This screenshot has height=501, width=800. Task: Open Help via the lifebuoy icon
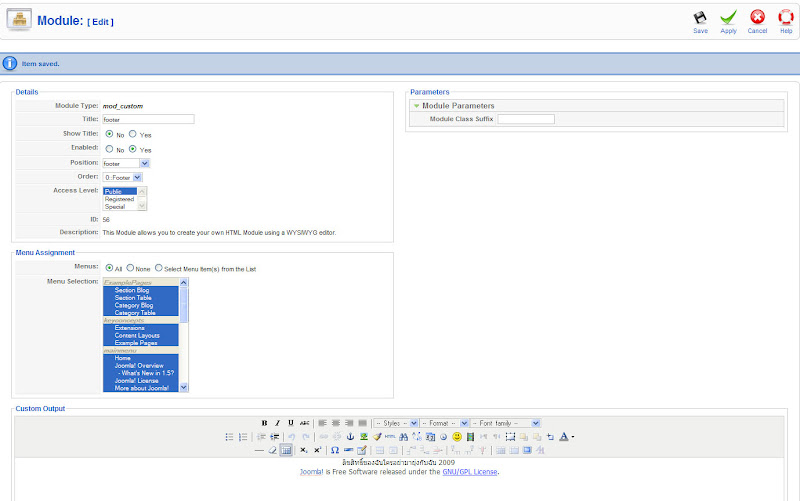(786, 18)
